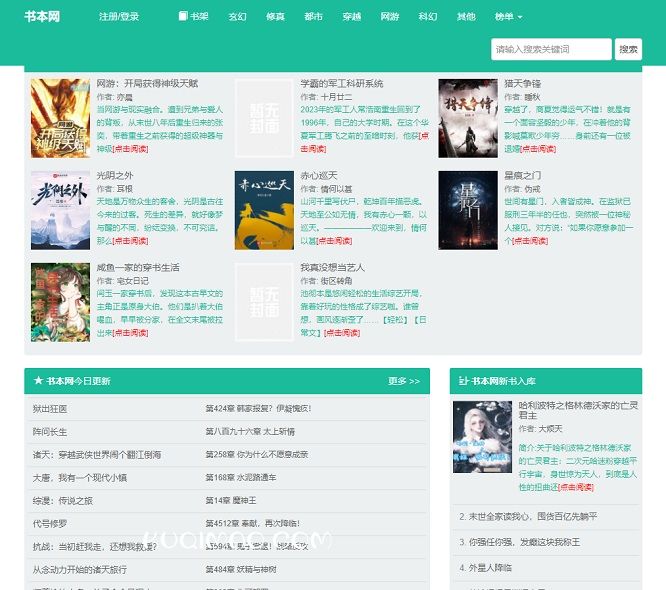Screen dimensions: 666x590
Task: Open title 哈利波特之格林德沃家的亡灵君主
Action: (578, 410)
